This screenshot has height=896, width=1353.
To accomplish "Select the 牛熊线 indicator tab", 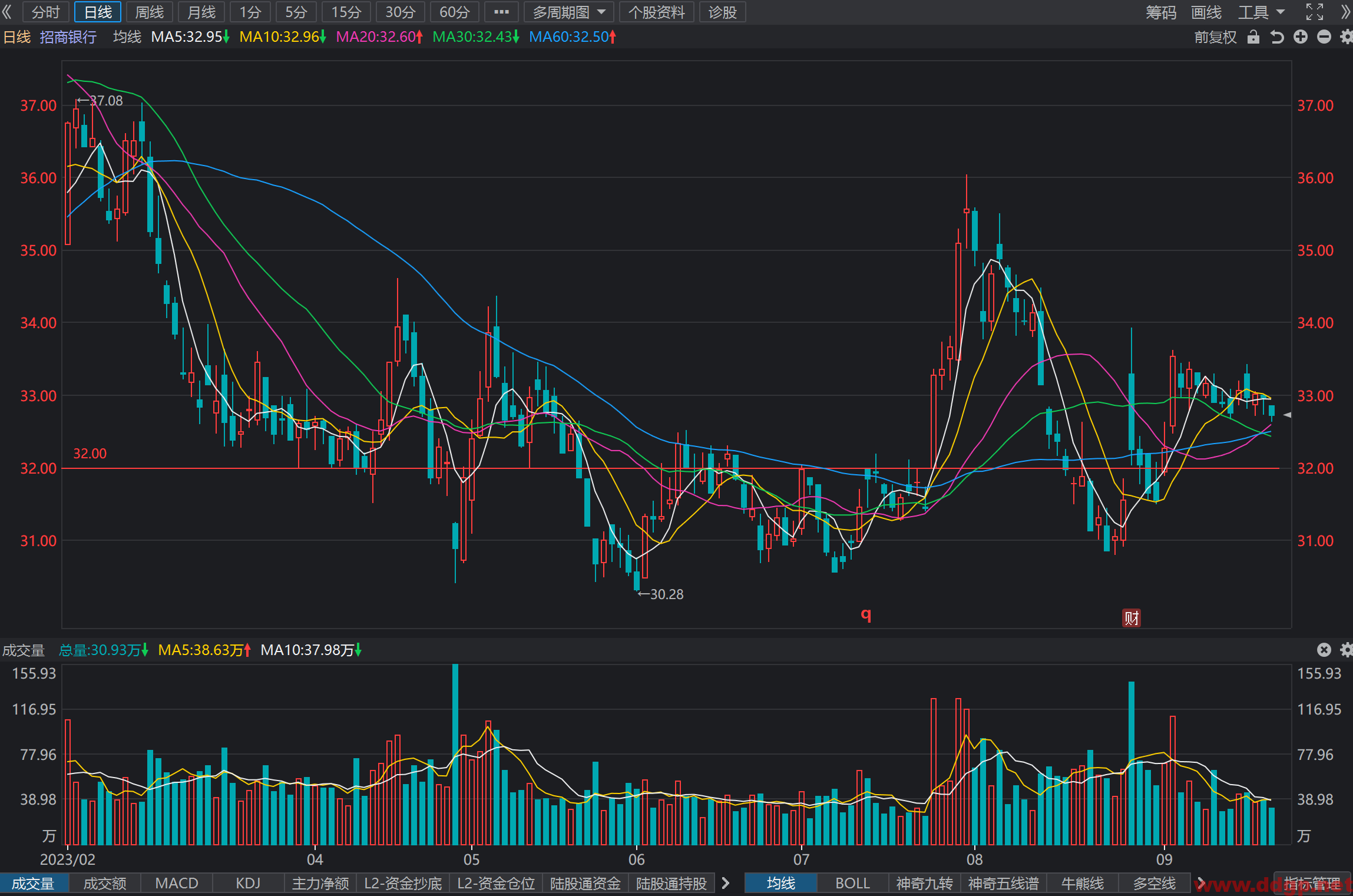I will click(1083, 884).
